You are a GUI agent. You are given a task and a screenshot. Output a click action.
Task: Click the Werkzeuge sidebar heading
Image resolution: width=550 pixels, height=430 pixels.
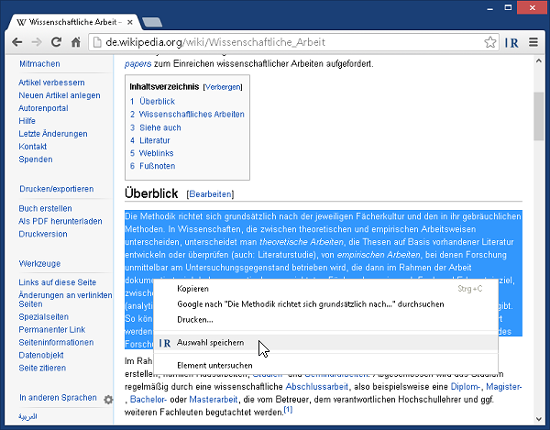point(40,263)
